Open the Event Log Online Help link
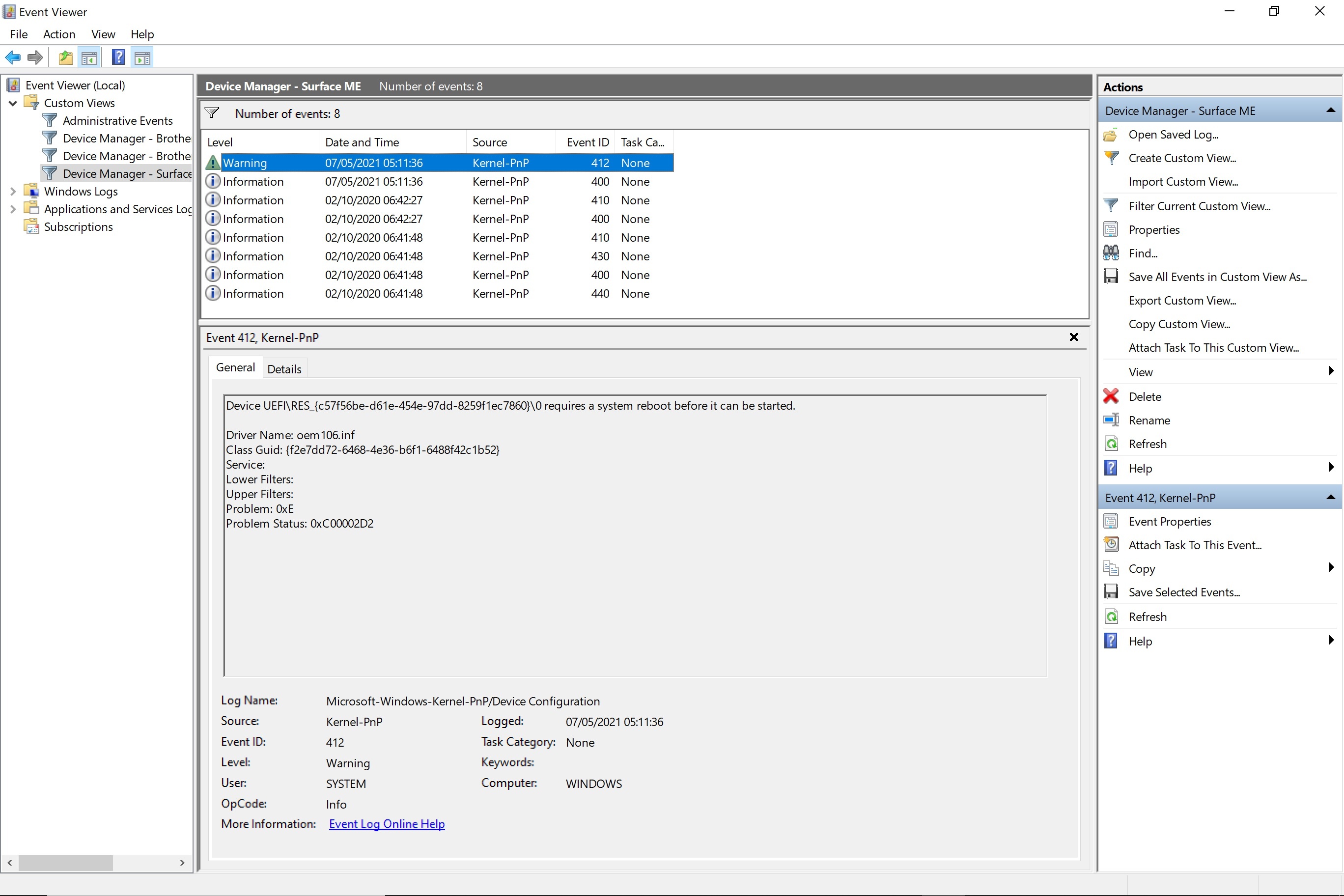This screenshot has height=896, width=1344. [x=387, y=824]
